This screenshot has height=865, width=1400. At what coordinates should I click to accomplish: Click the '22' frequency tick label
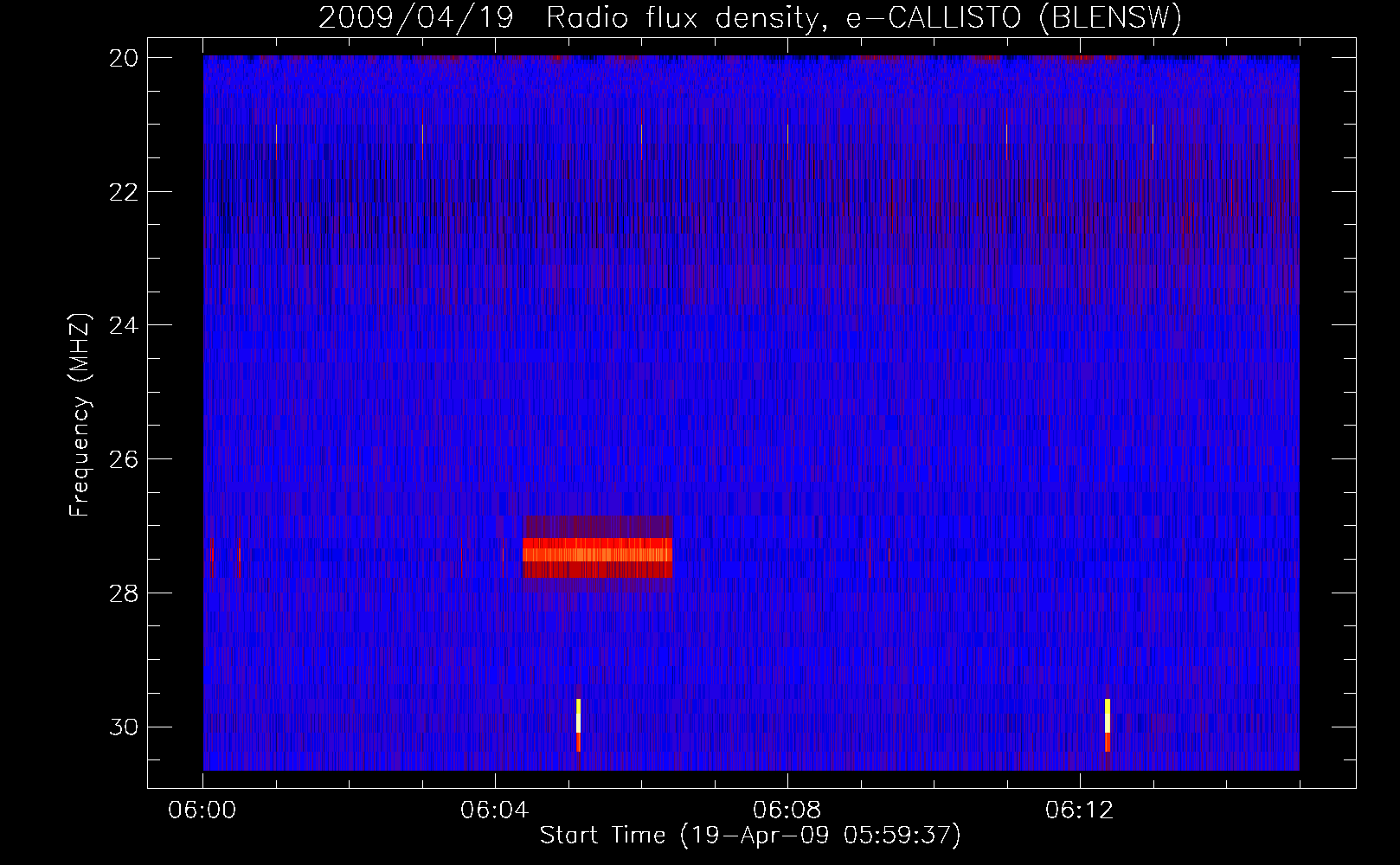tap(125, 191)
